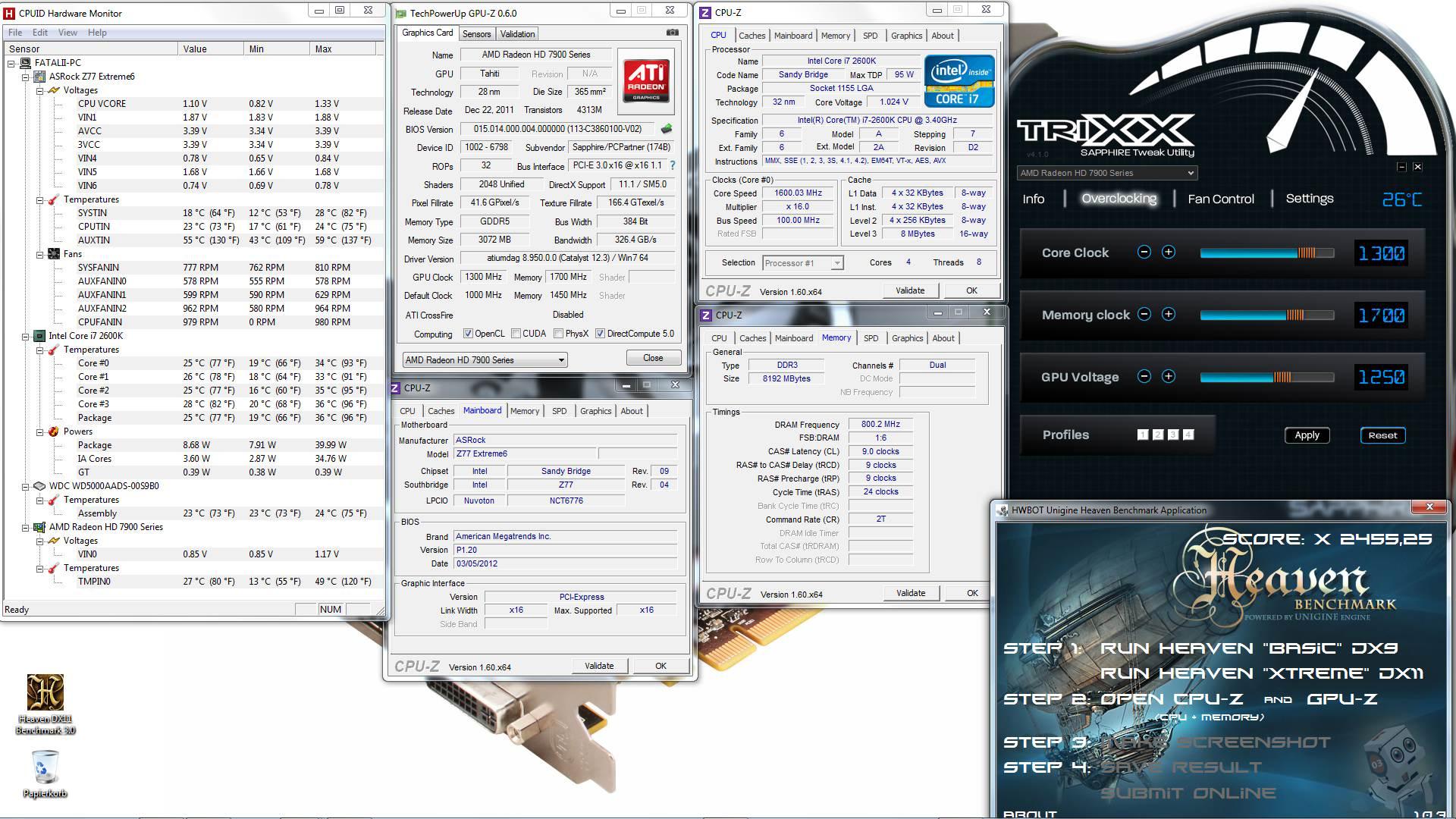Collapse the Fans node in HWMonitor

39,255
